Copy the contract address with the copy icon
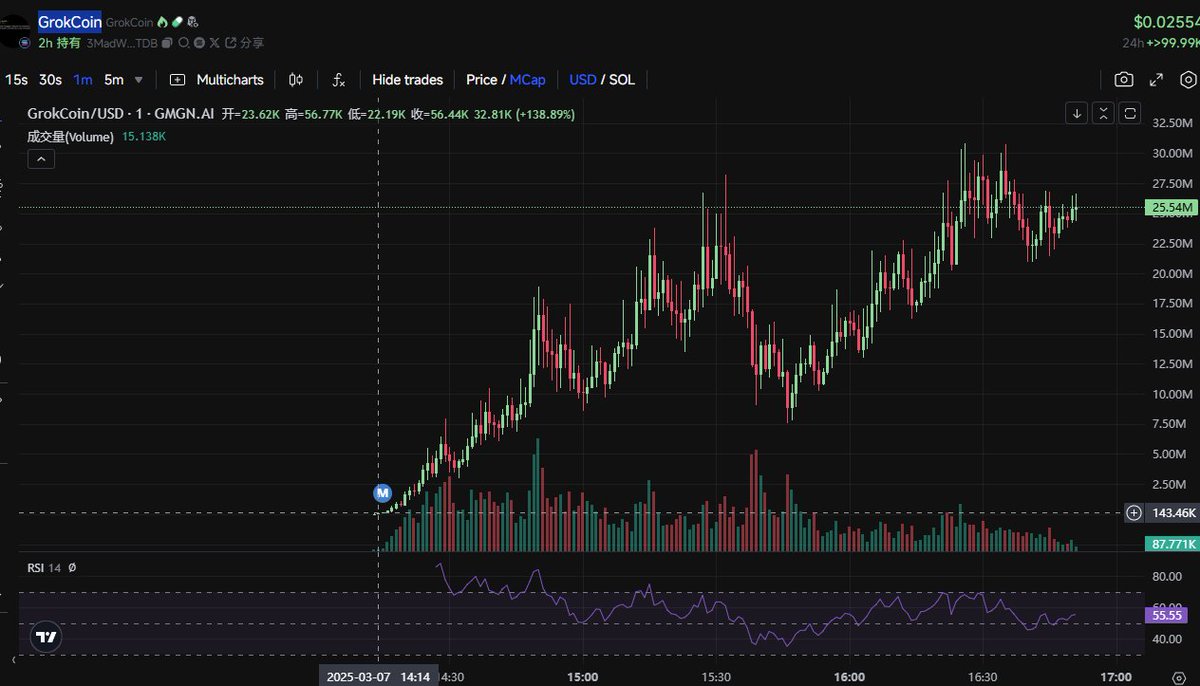 coord(167,43)
